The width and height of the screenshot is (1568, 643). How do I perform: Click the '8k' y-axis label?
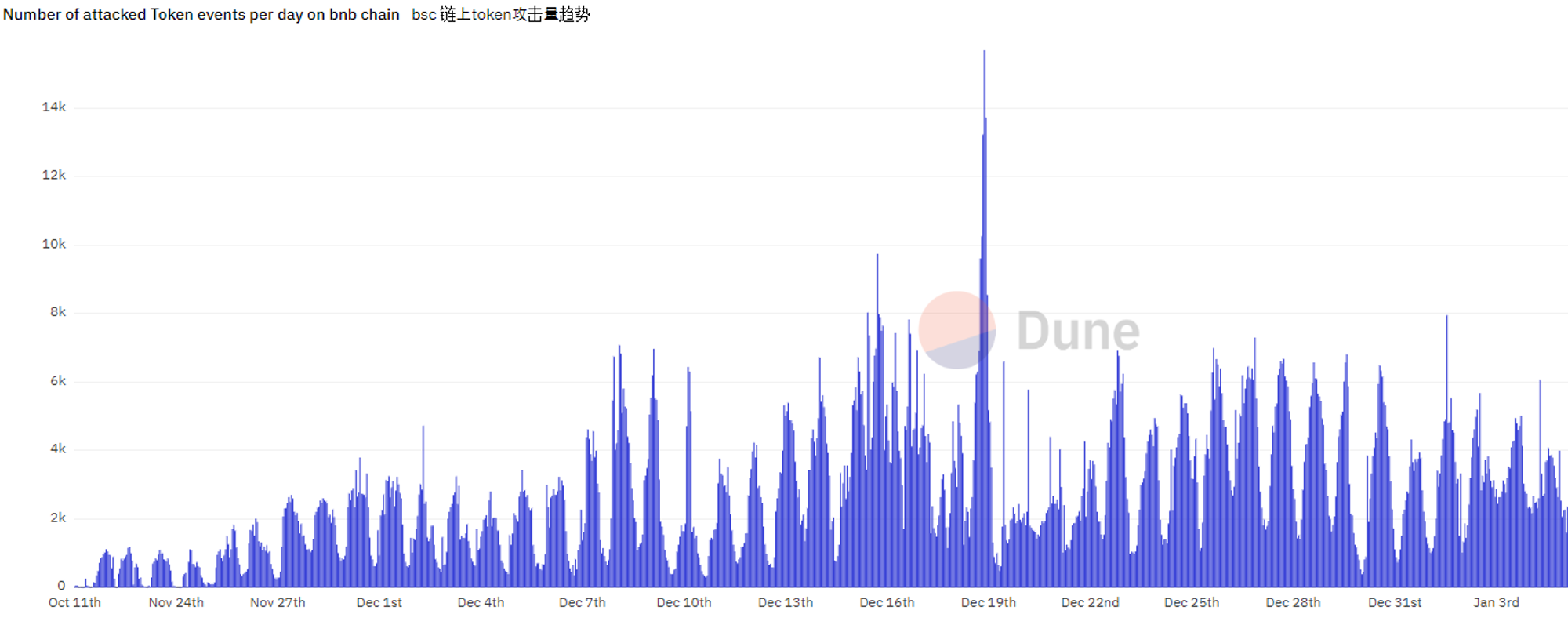click(x=58, y=312)
